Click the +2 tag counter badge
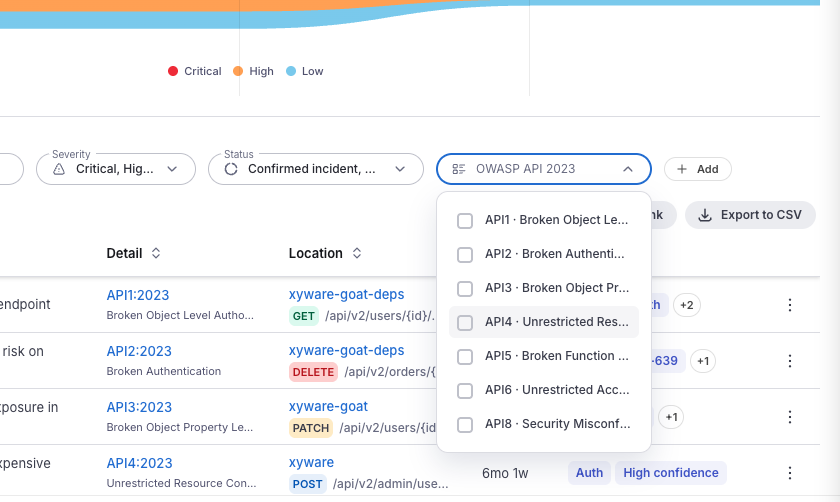Viewport: 840px width, 502px height. 686,305
